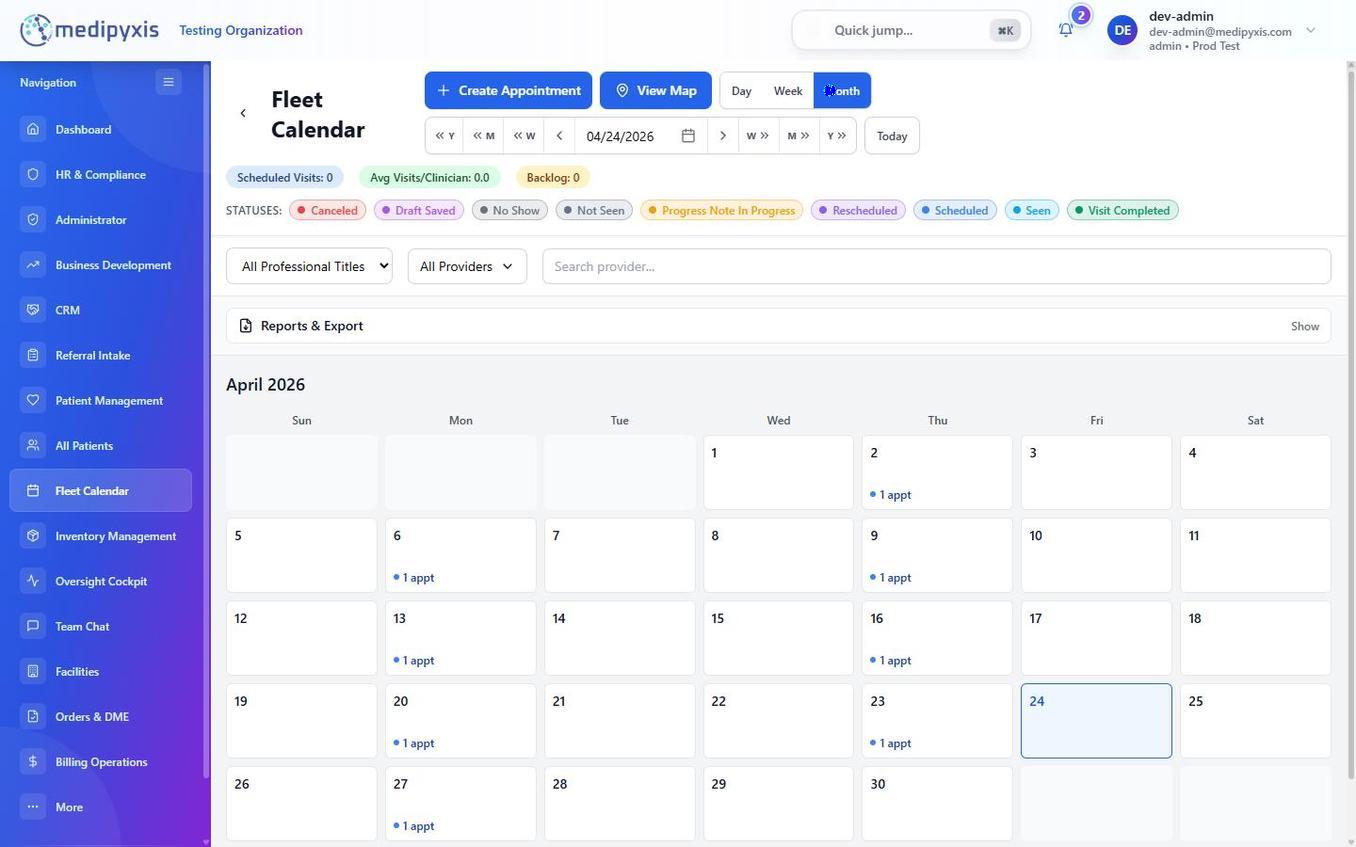
Task: Click the medipyxis logo
Action: pos(90,30)
